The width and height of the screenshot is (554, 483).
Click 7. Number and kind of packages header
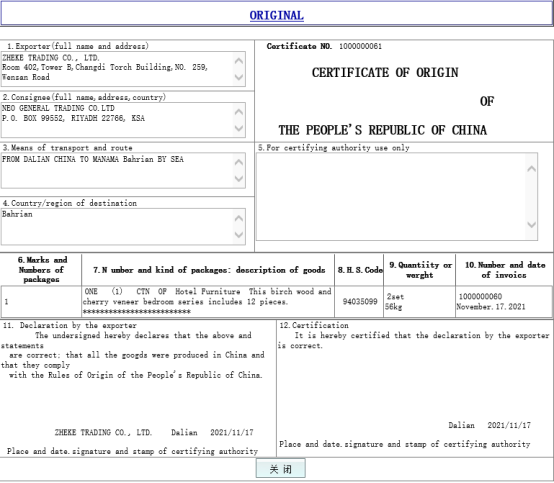(x=209, y=270)
